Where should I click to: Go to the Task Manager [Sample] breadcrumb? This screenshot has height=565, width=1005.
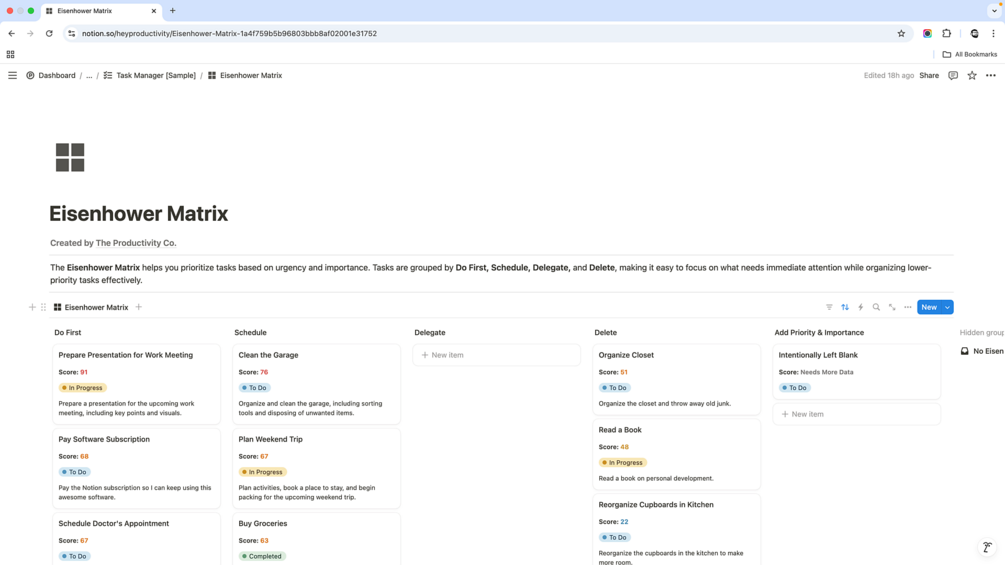click(155, 75)
